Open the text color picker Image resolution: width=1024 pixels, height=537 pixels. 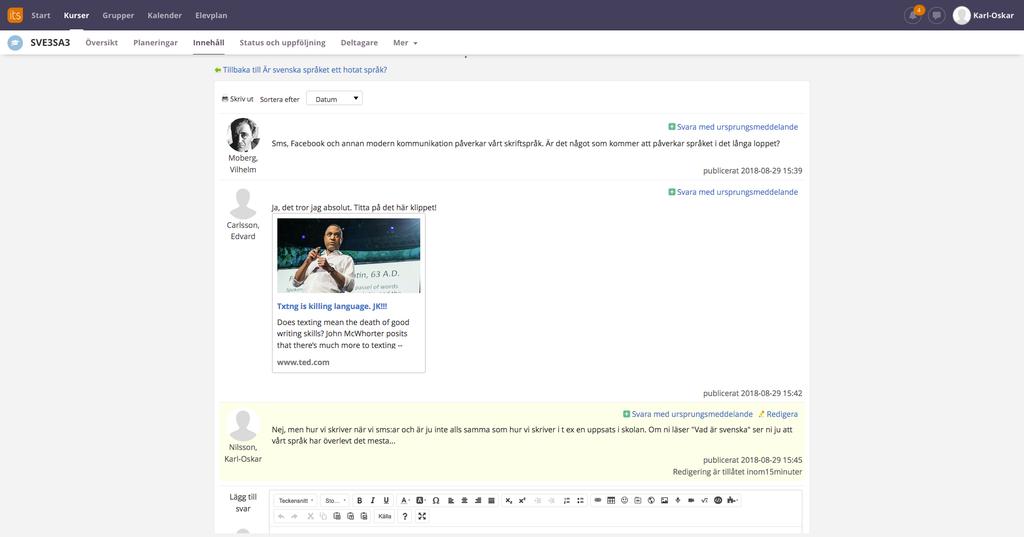pyautogui.click(x=405, y=500)
